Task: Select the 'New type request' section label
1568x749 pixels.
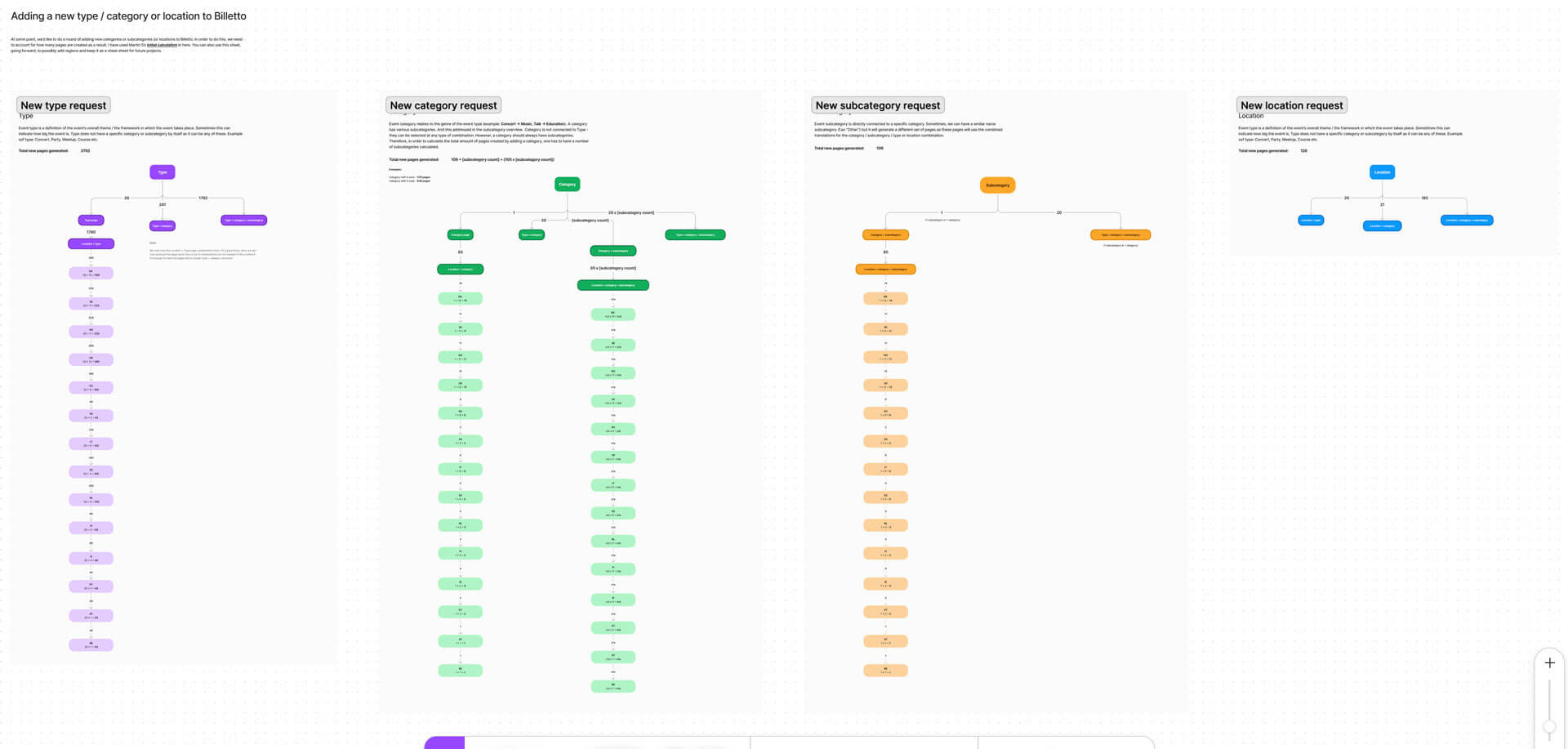Action: (63, 105)
